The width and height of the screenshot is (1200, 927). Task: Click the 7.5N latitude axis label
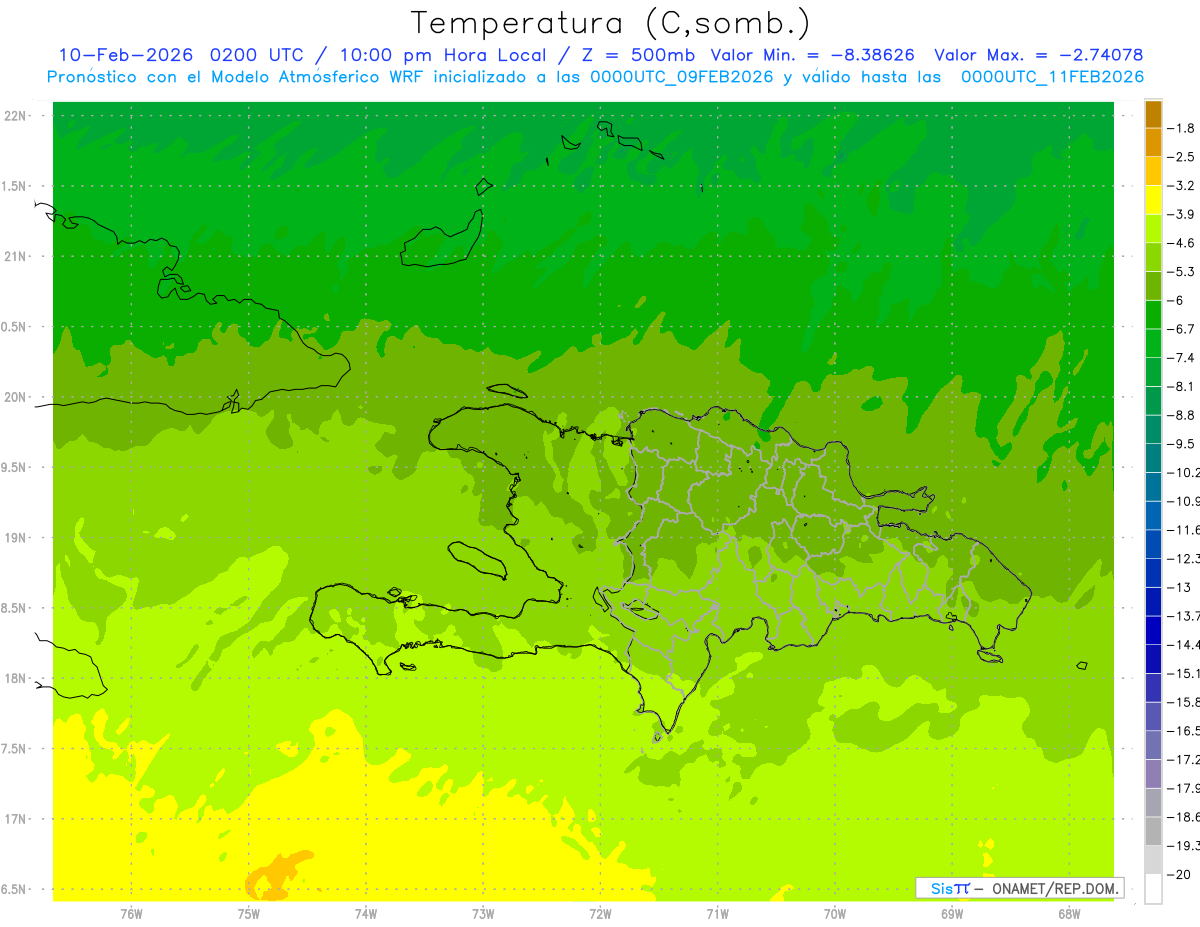click(14, 748)
